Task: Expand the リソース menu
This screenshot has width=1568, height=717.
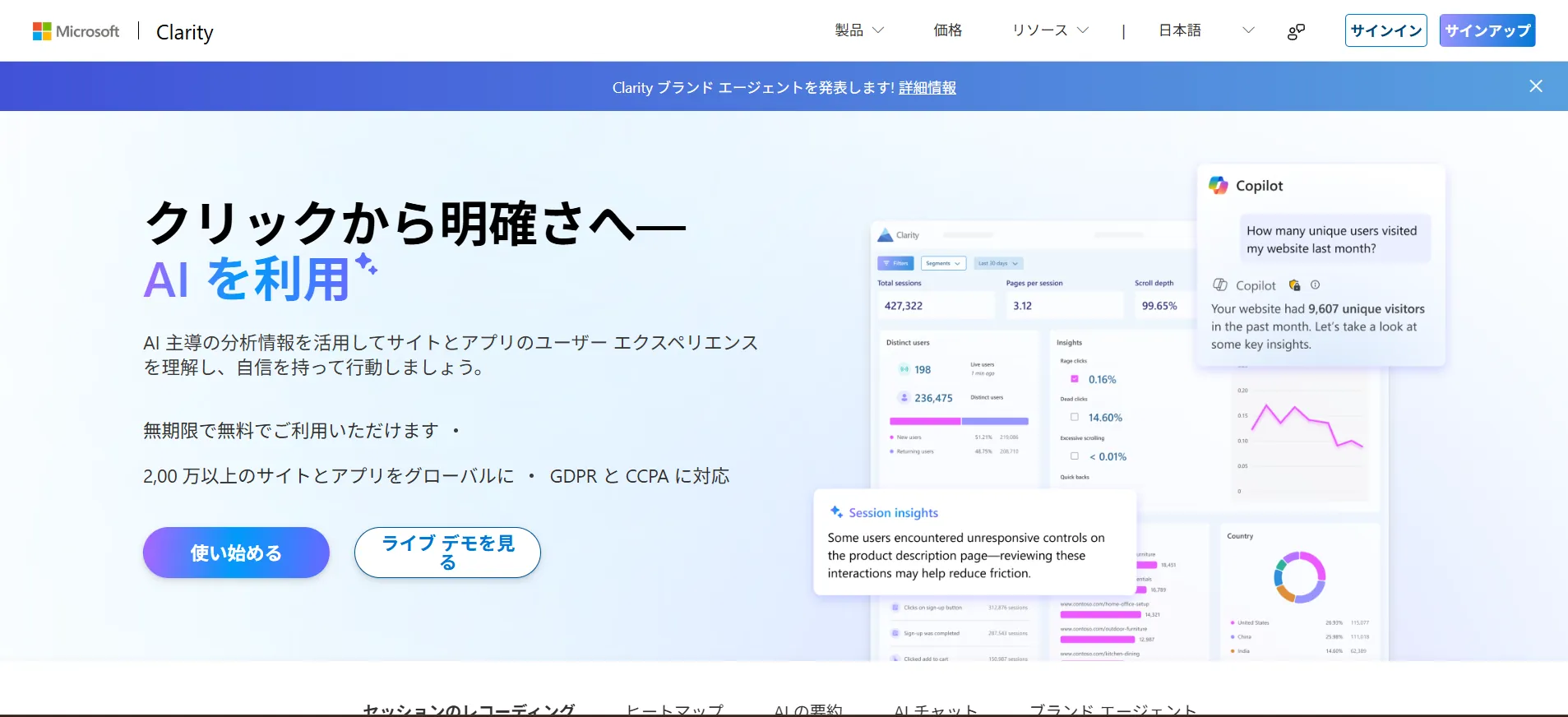Action: (1050, 30)
